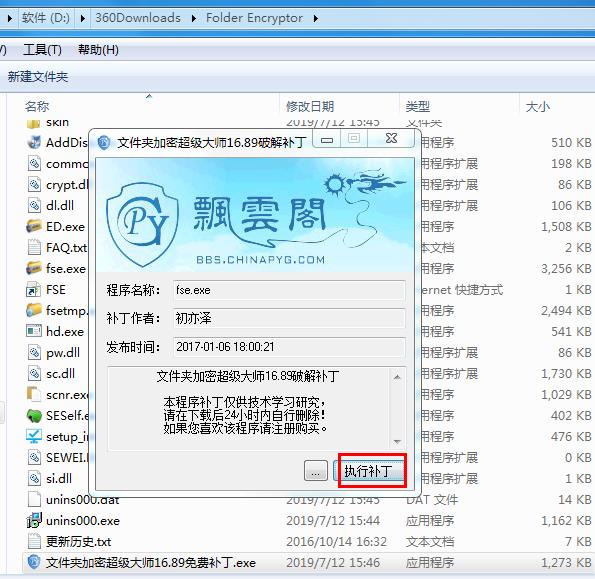Open the 工具(T) menu
595x579 pixels.
tap(42, 50)
